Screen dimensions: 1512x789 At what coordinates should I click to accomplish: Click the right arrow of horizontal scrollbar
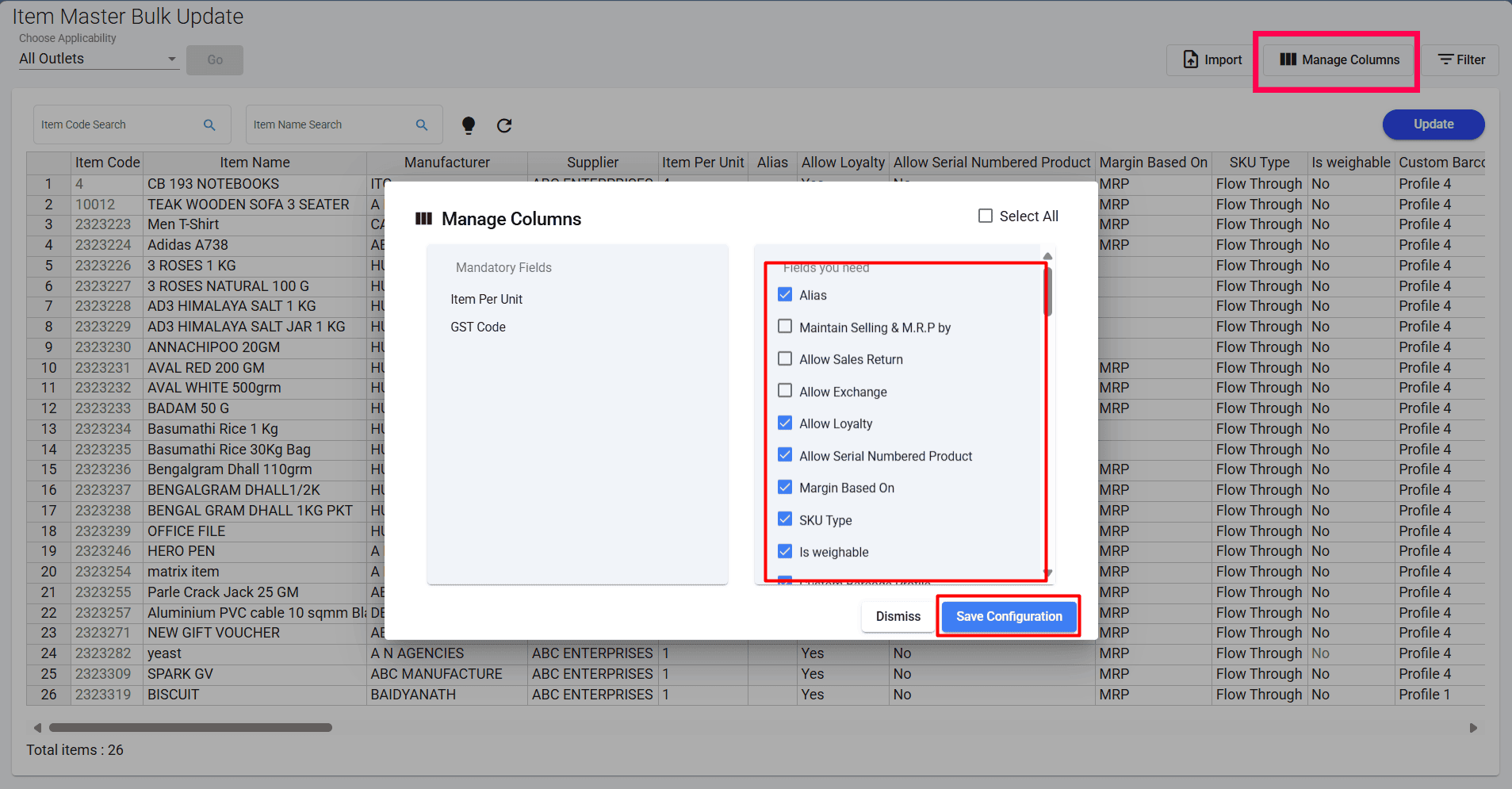[1473, 728]
